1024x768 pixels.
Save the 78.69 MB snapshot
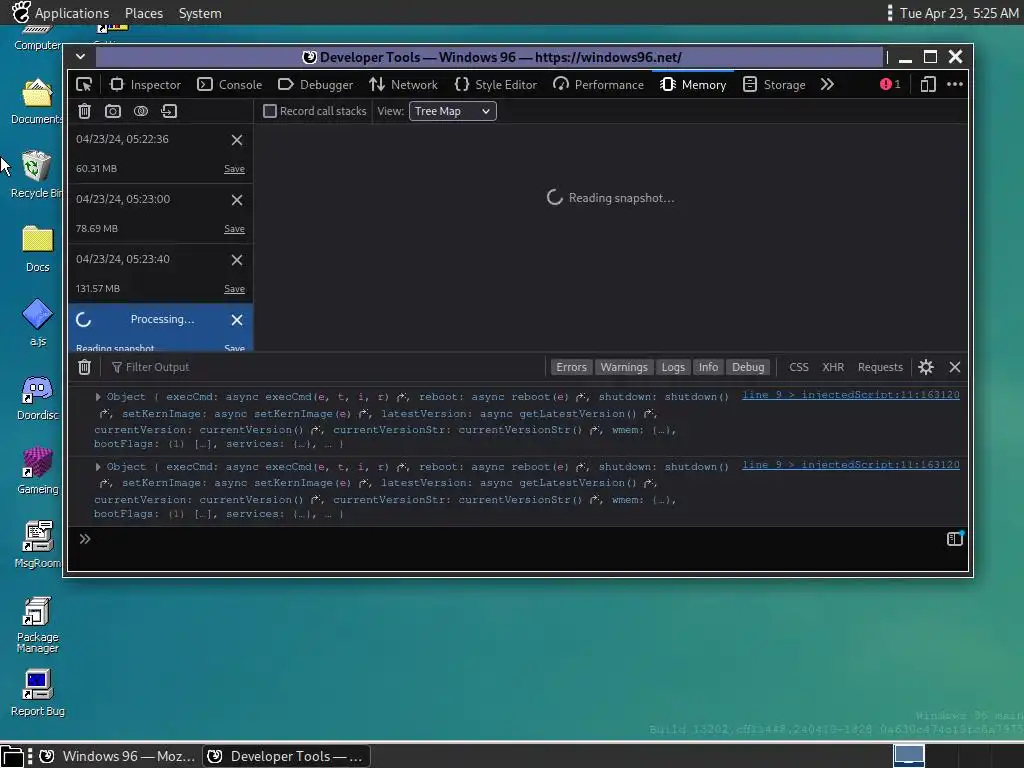coord(234,229)
